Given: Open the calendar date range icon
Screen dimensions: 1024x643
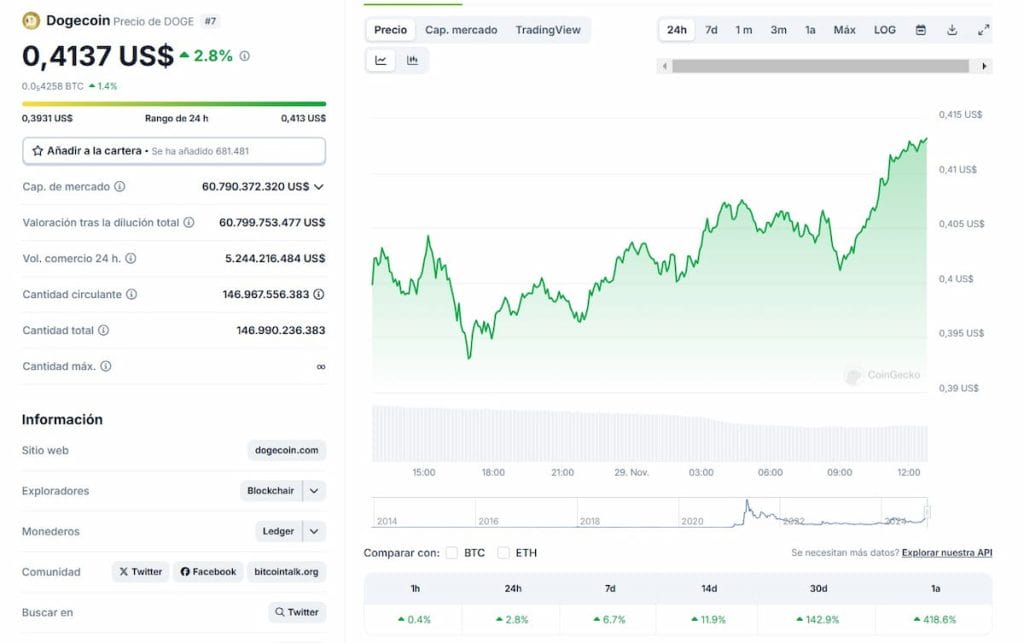Looking at the screenshot, I should click(921, 30).
